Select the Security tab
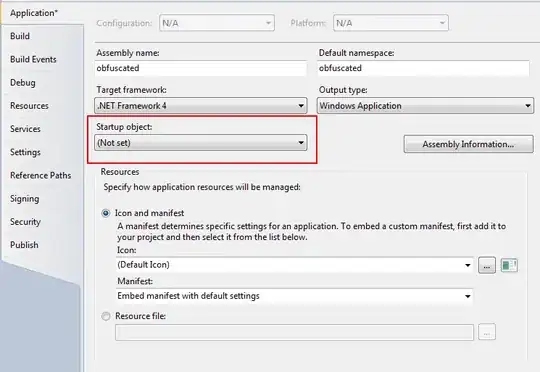Image resolution: width=540 pixels, height=372 pixels. [x=25, y=222]
